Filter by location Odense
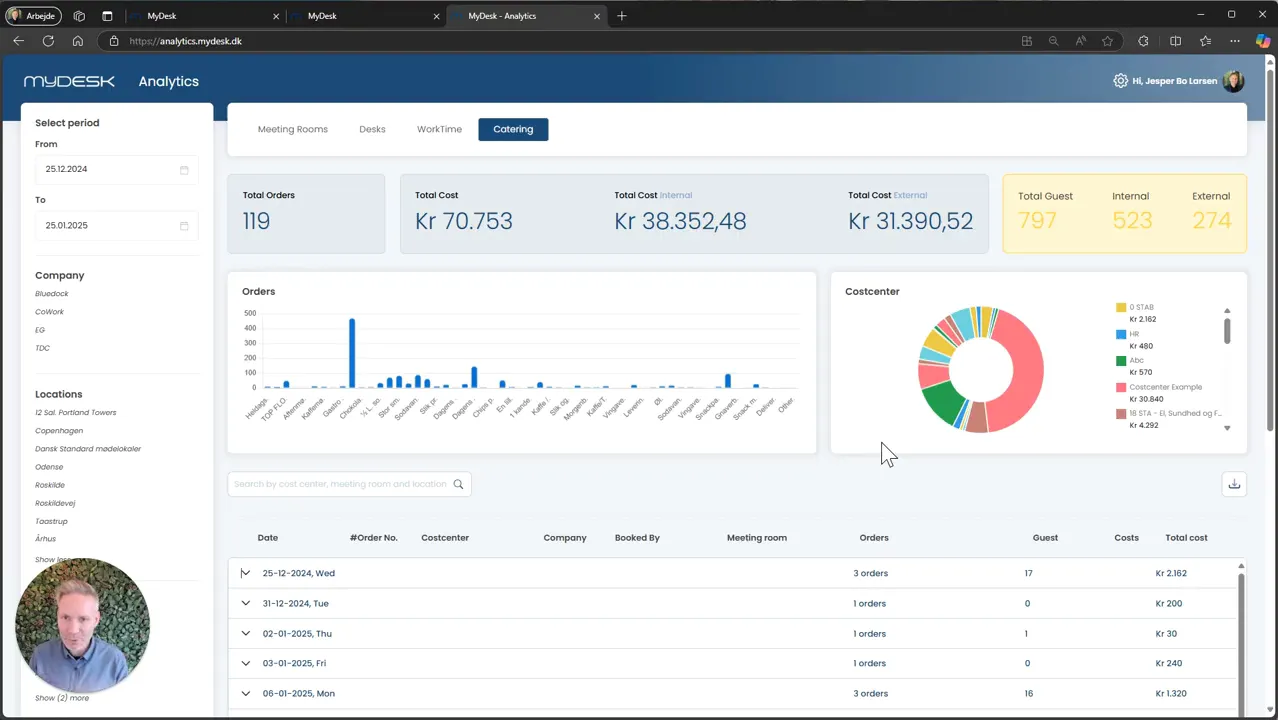 (x=49, y=467)
